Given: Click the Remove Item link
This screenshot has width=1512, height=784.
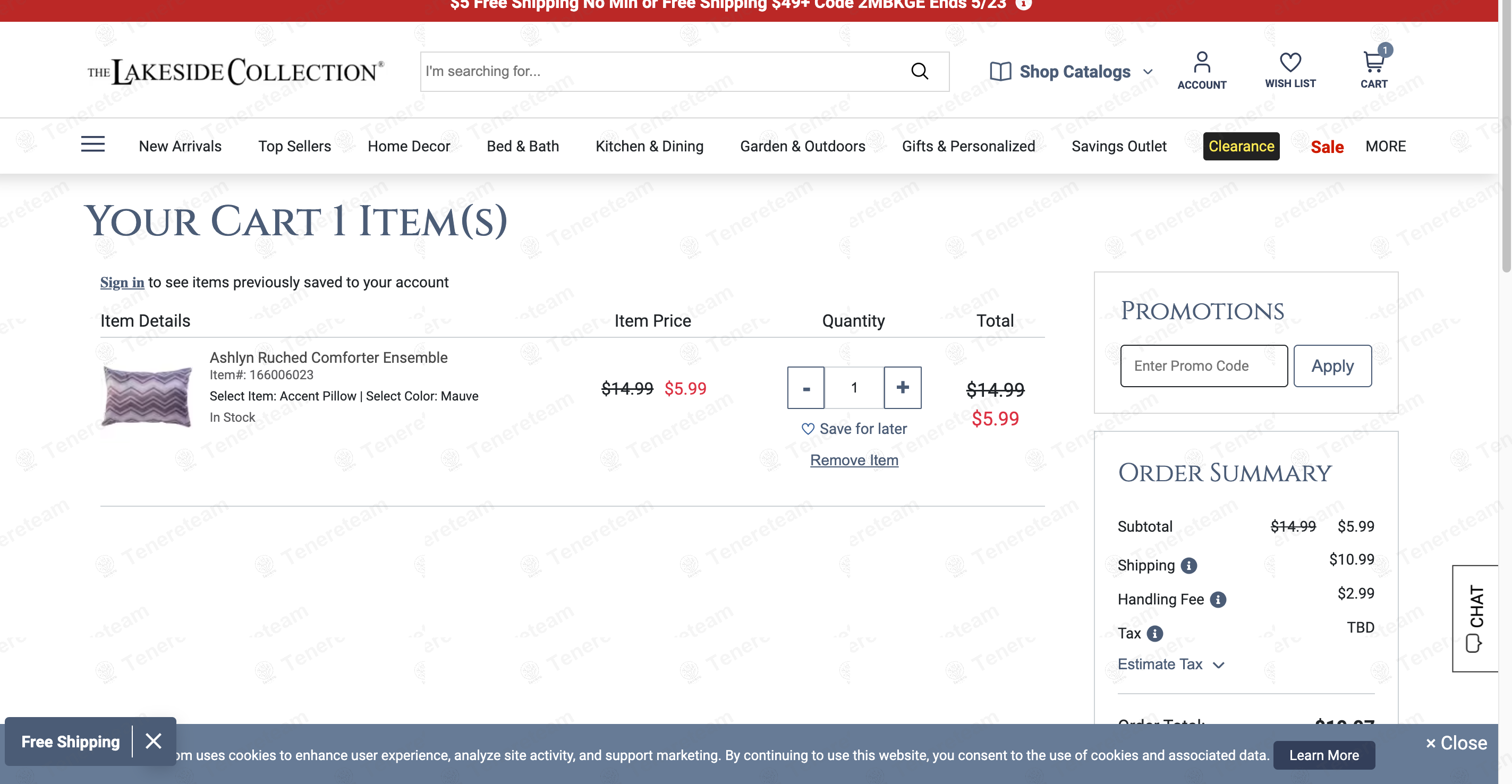Looking at the screenshot, I should pyautogui.click(x=854, y=460).
